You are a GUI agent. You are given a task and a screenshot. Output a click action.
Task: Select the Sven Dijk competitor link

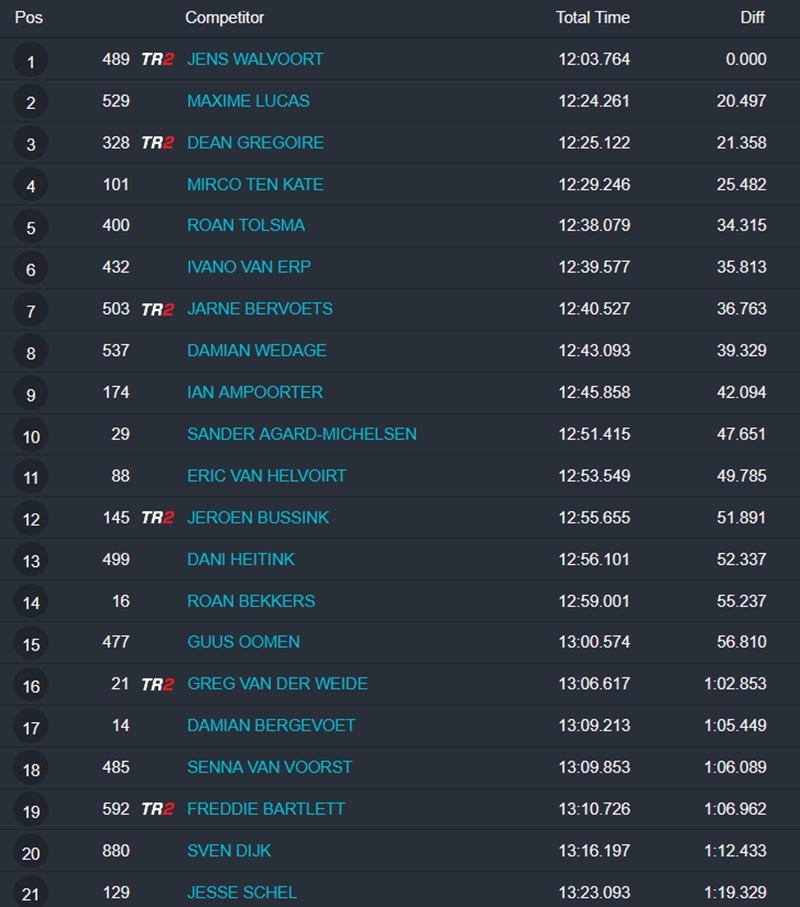[229, 851]
